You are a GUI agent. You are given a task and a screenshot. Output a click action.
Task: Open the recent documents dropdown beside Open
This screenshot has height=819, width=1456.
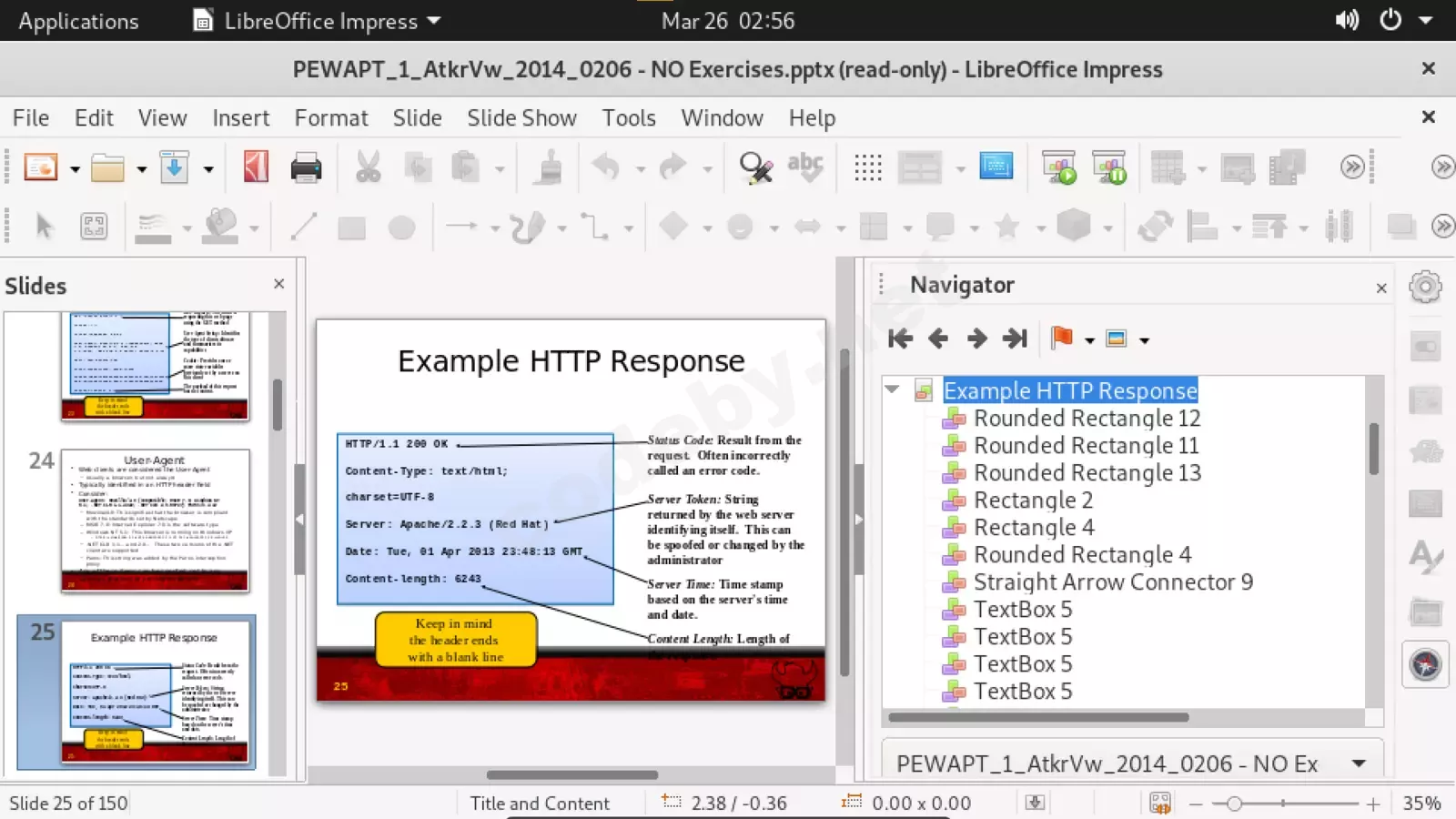141,169
